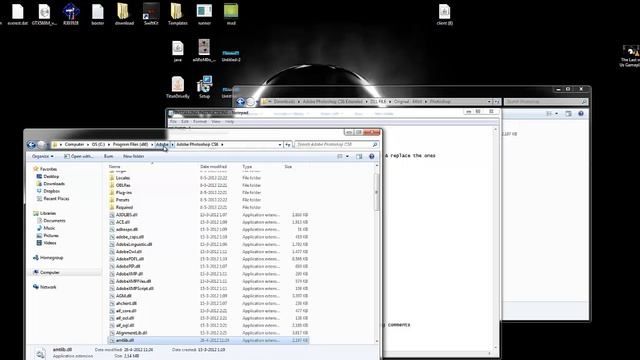Select the ahclient.dll file
This screenshot has width=640, height=360.
point(126,303)
